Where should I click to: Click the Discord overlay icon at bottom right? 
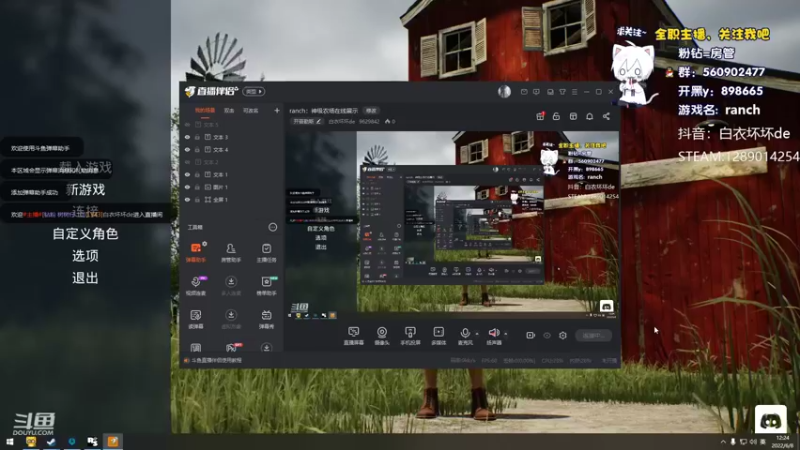click(x=770, y=420)
